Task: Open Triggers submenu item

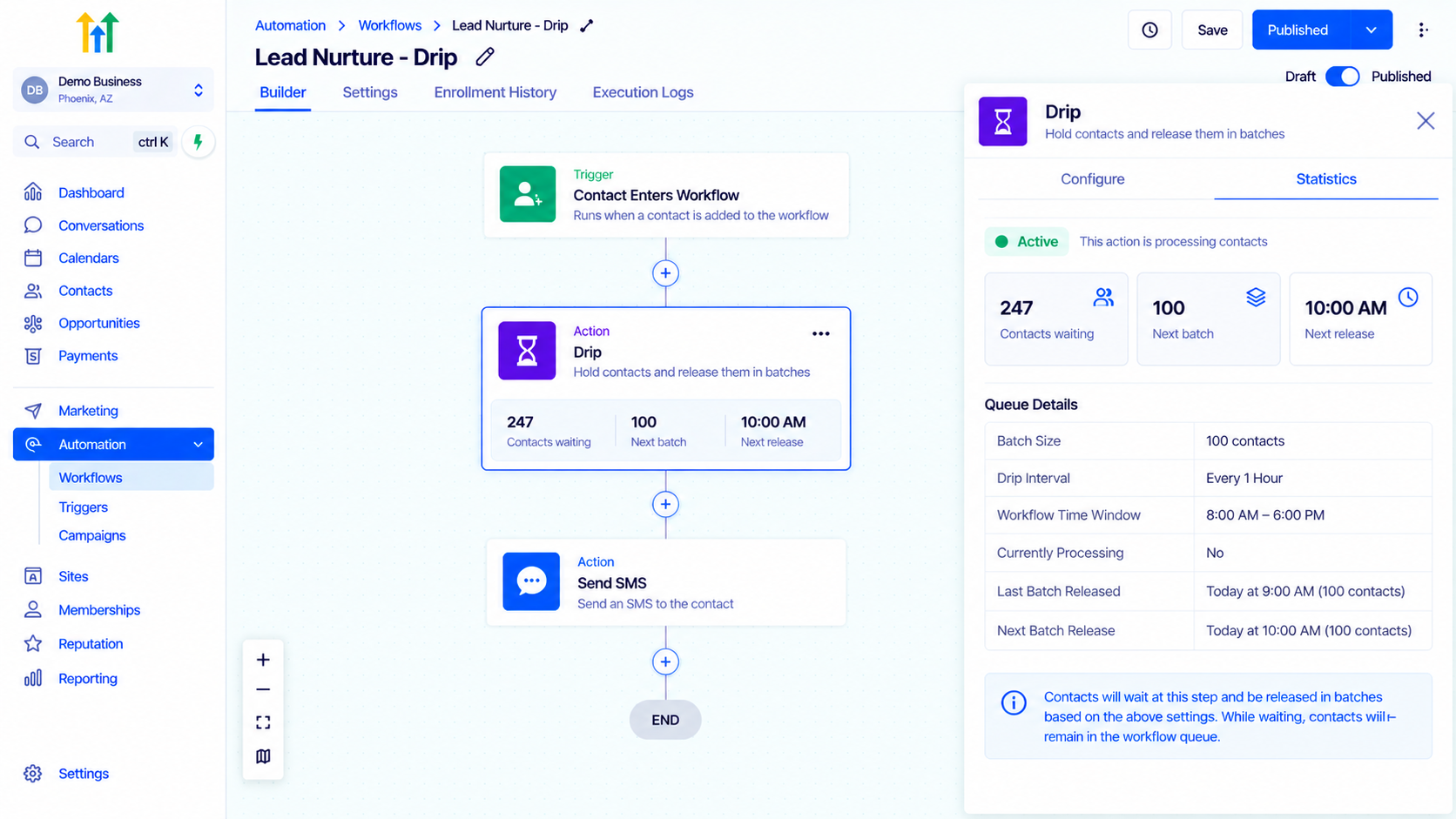Action: click(x=84, y=507)
